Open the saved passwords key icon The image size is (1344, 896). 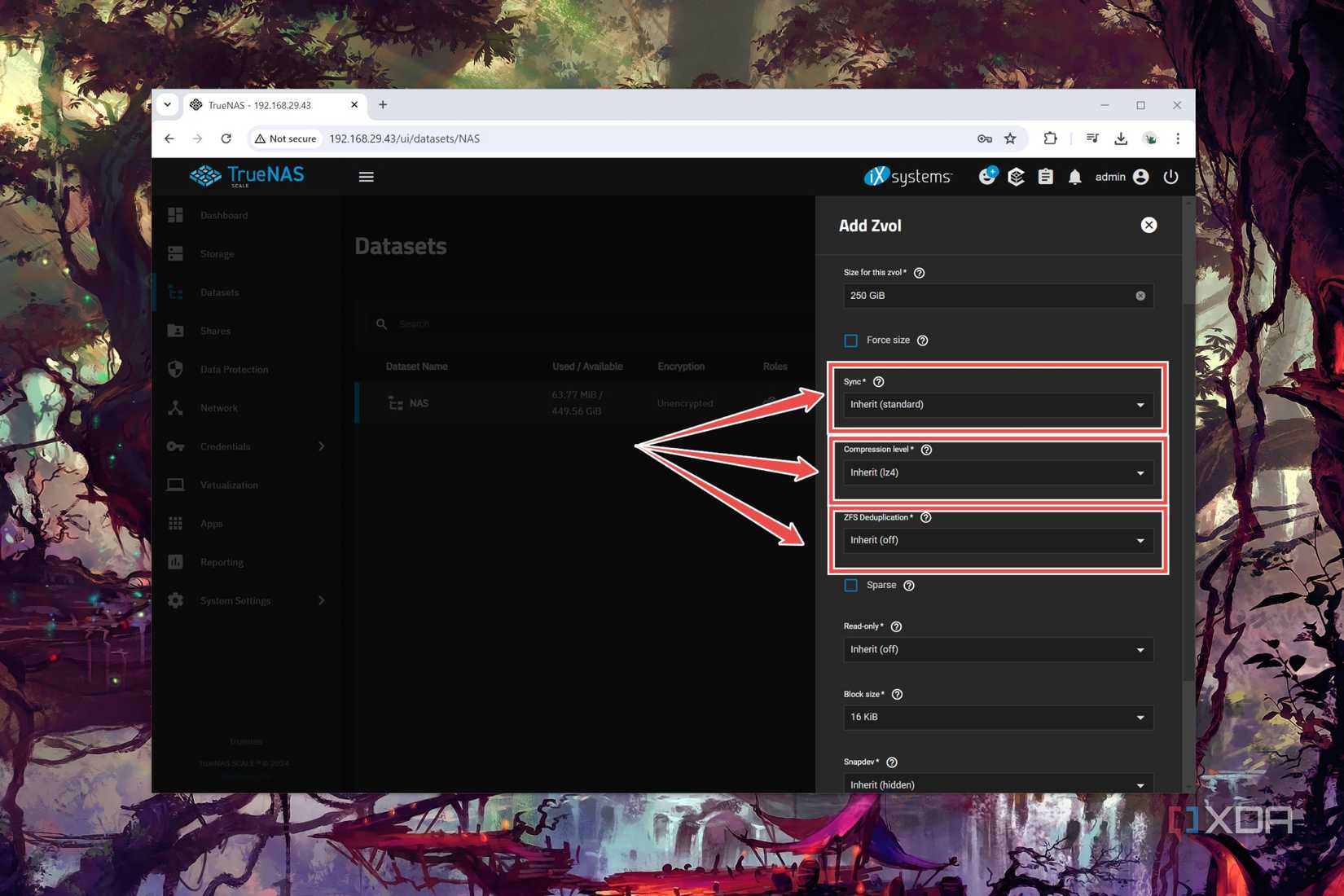(x=985, y=138)
